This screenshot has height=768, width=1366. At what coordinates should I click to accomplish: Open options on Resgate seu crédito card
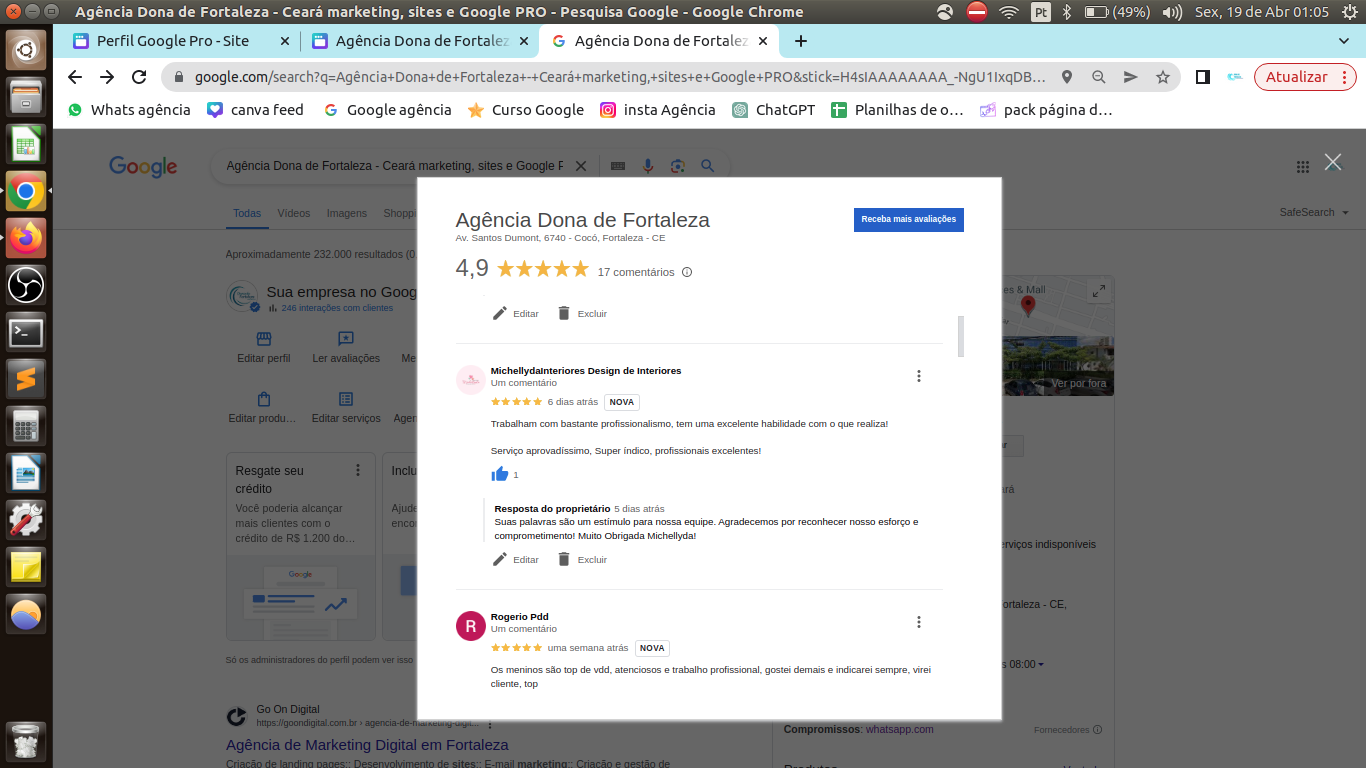click(x=358, y=470)
